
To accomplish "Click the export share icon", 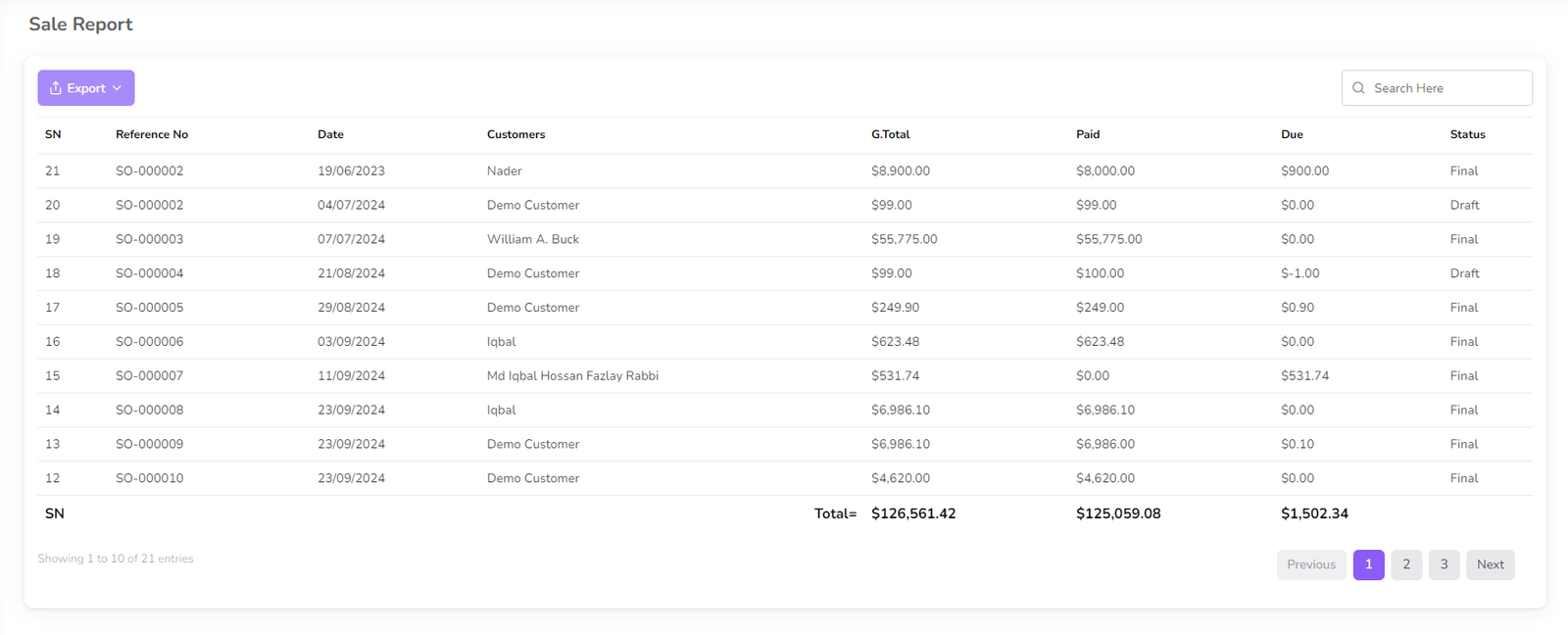I will coord(56,88).
